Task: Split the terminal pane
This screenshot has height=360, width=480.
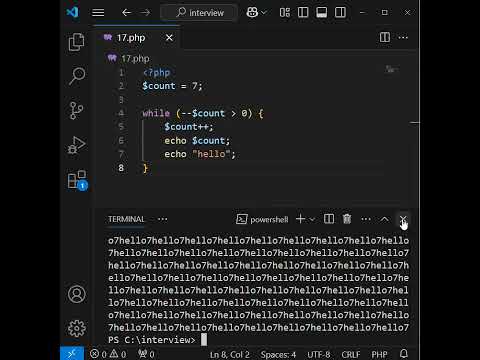Action: (x=329, y=219)
